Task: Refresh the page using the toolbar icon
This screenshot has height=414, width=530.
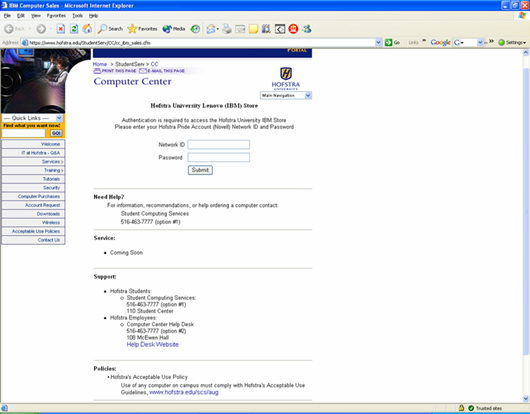Action: pos(74,29)
